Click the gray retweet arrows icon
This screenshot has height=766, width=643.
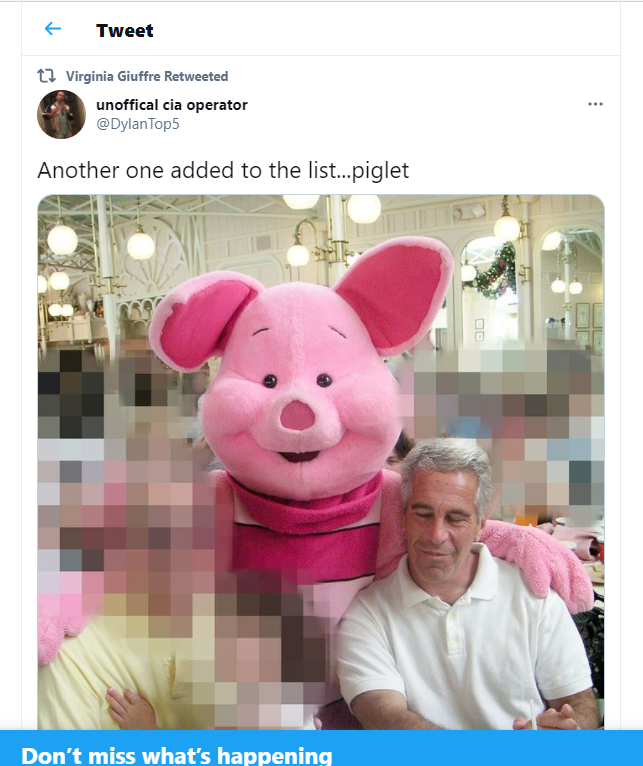(46, 76)
